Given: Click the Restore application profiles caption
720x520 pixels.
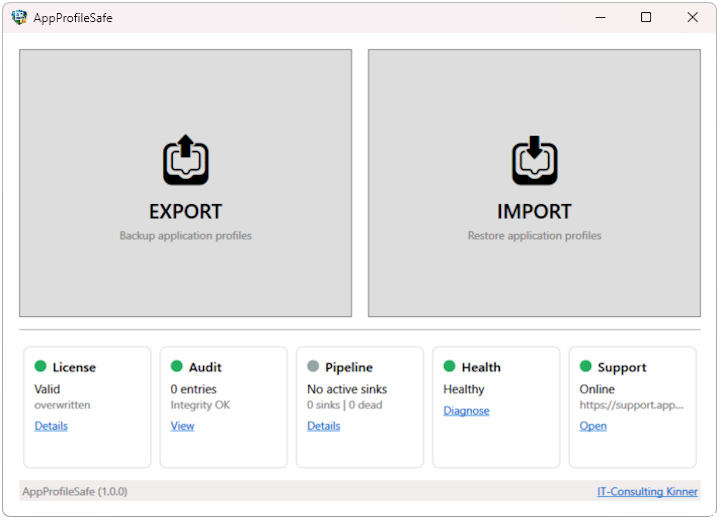Looking at the screenshot, I should pos(534,236).
